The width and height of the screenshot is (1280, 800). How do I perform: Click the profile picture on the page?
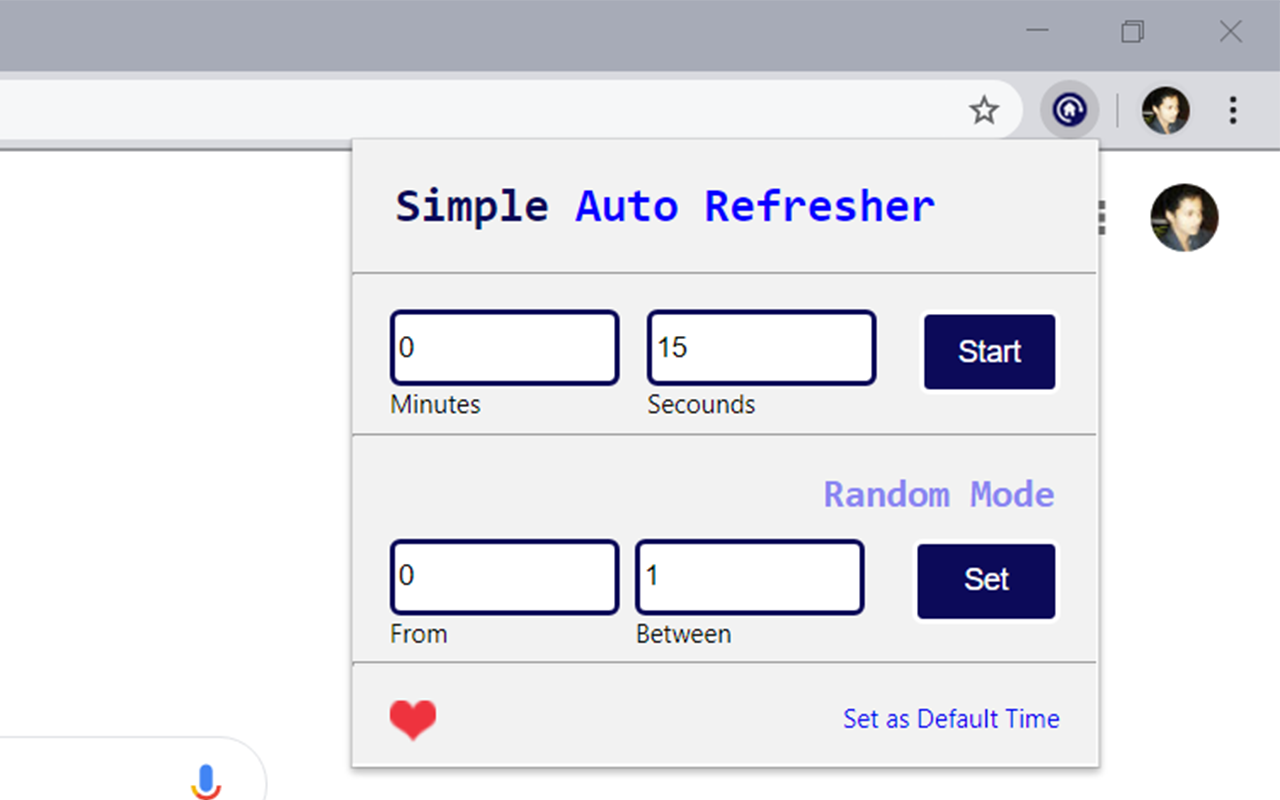(x=1184, y=217)
